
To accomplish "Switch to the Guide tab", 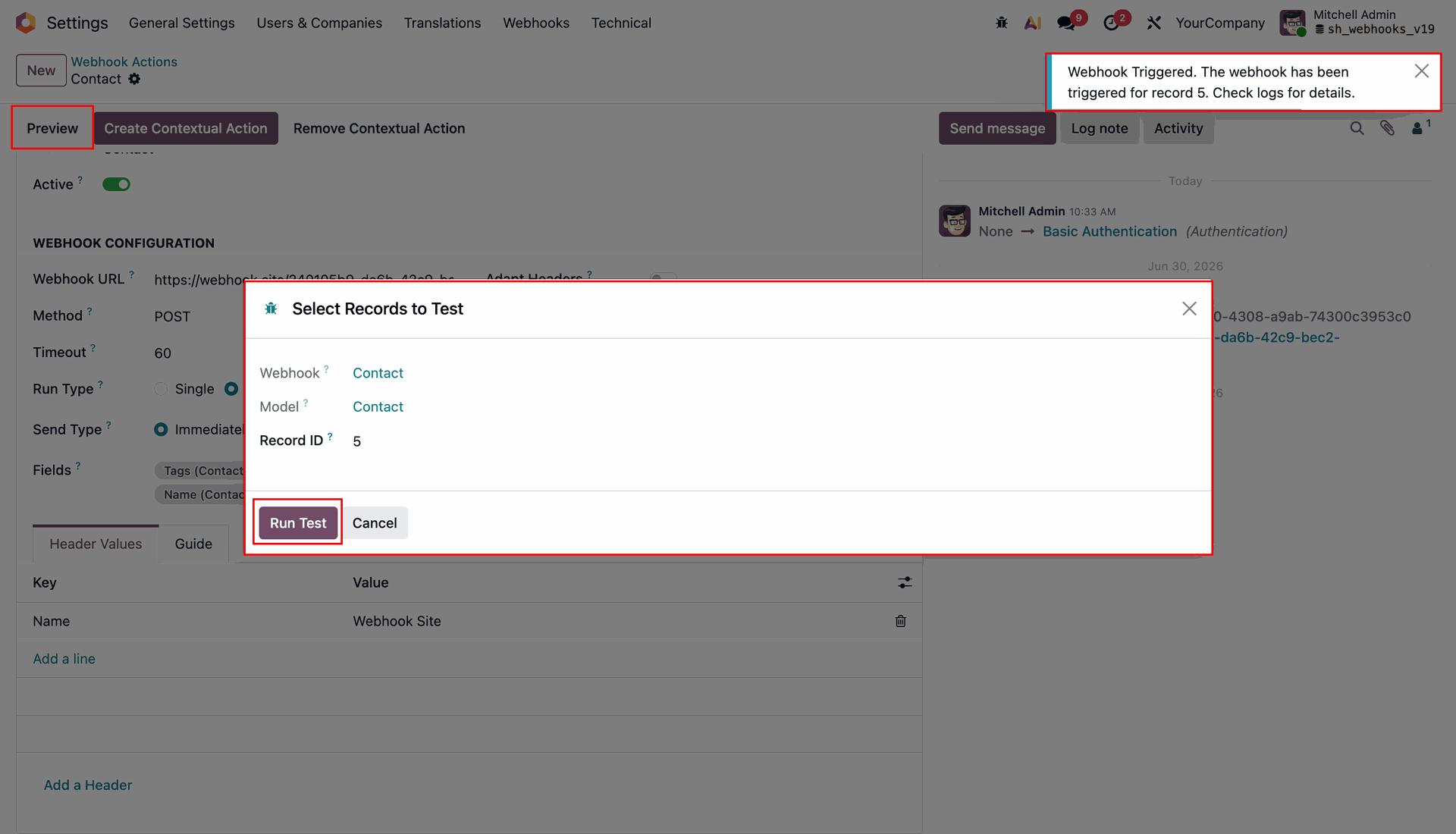I will click(x=193, y=544).
